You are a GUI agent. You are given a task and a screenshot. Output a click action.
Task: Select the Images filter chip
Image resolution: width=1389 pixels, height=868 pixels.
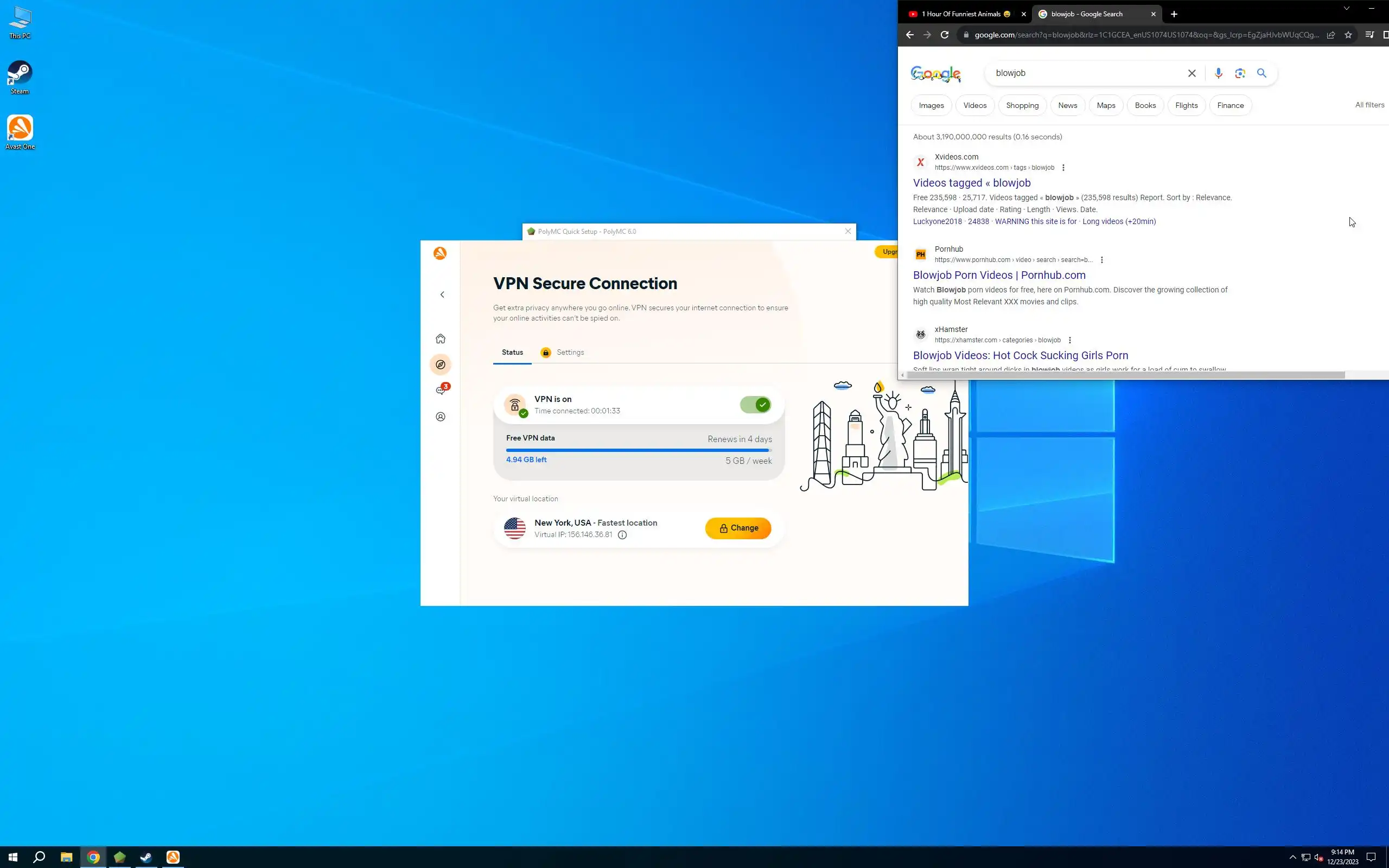click(x=931, y=106)
